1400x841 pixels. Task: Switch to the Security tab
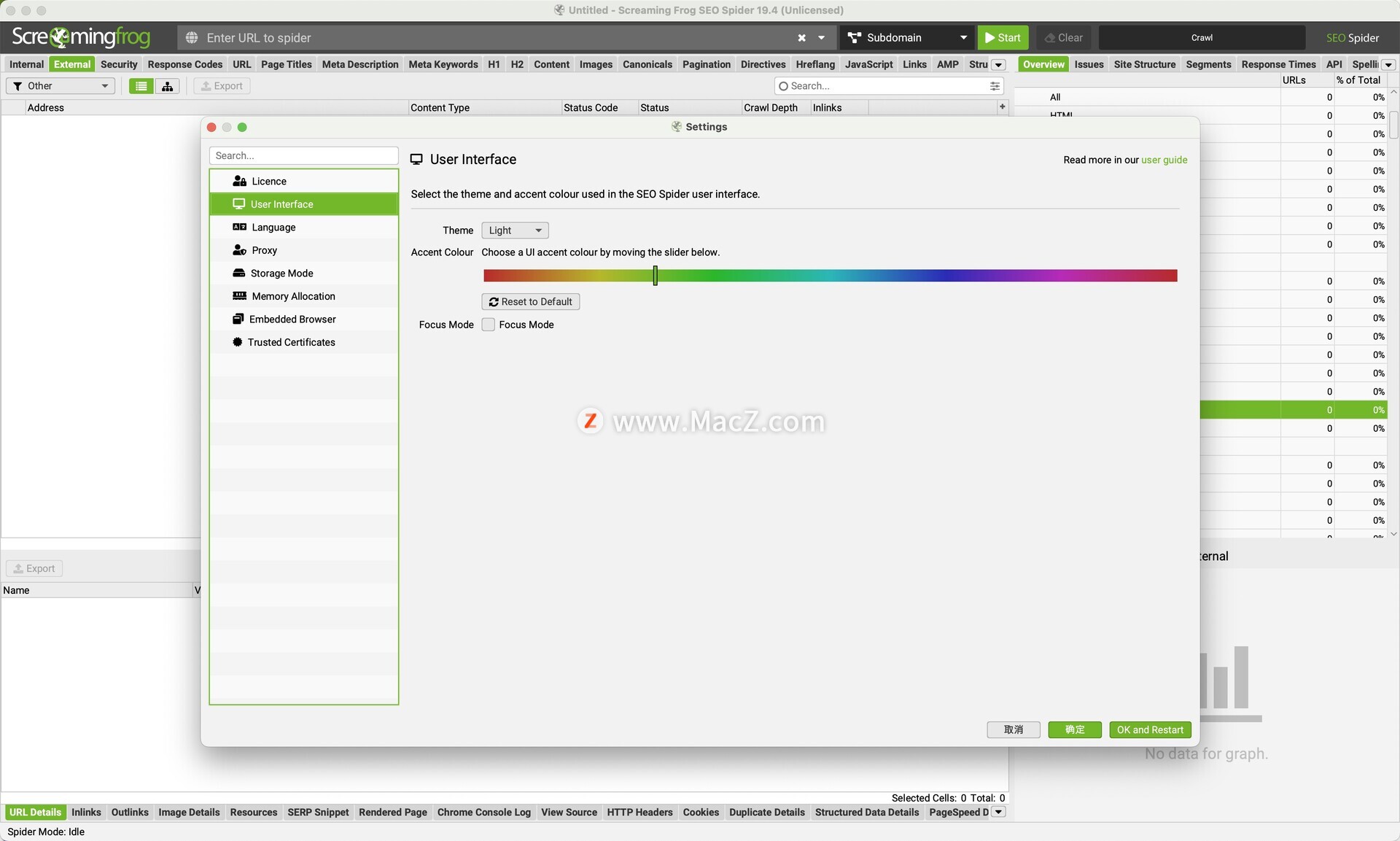pyautogui.click(x=119, y=64)
